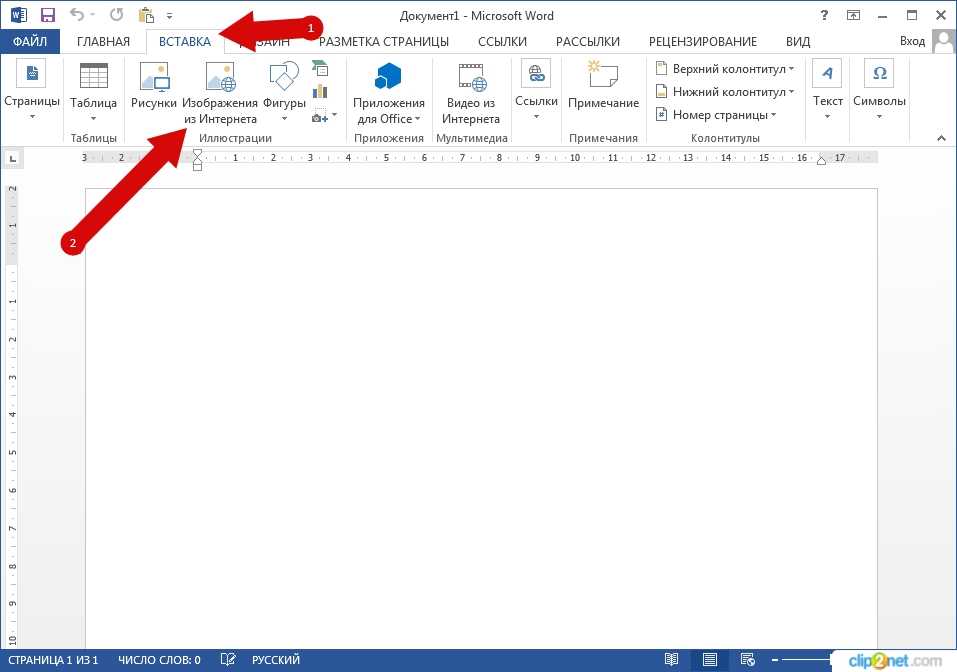The width and height of the screenshot is (957, 672).
Task: Repeat the last action with the circular arrow icon
Action: 117,14
